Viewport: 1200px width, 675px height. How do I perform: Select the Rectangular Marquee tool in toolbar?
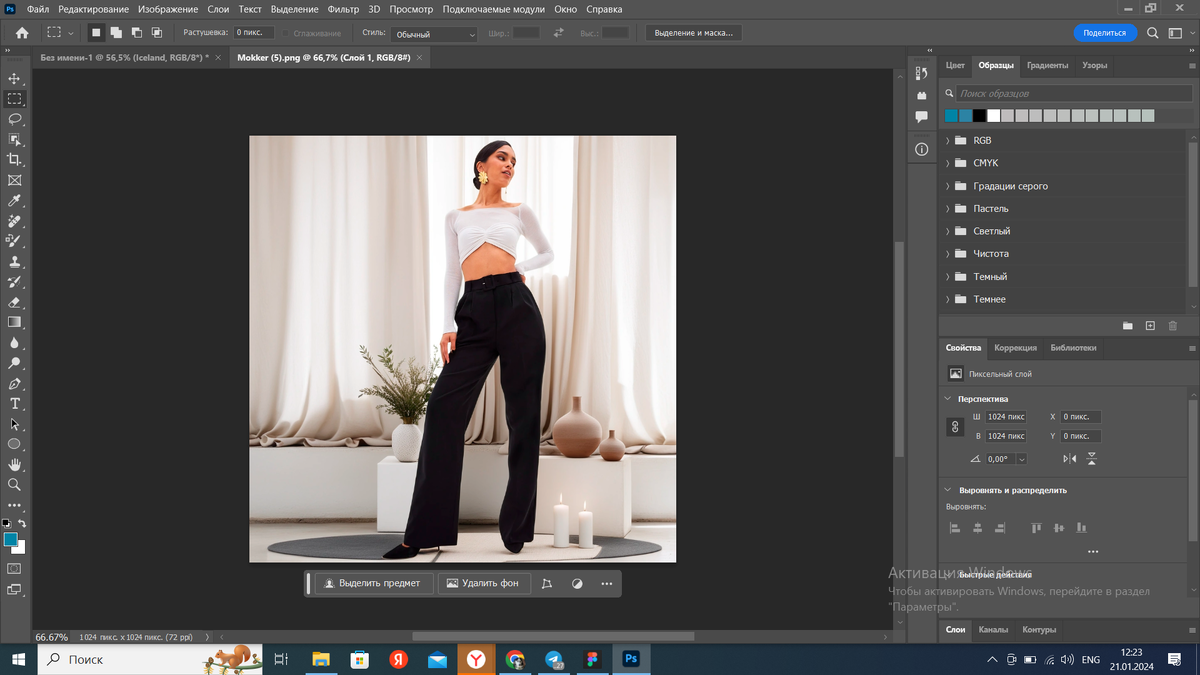(x=14, y=99)
